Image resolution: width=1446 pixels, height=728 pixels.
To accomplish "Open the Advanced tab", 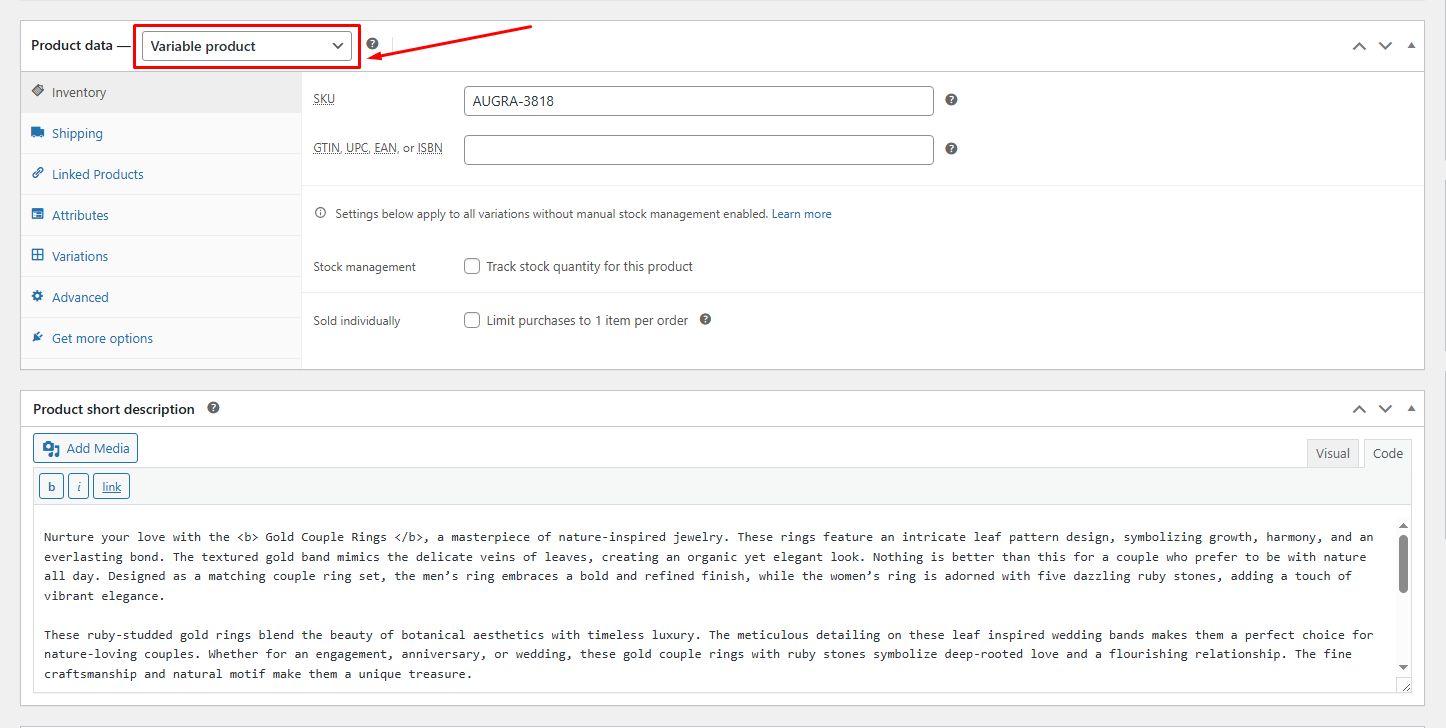I will coord(161,297).
